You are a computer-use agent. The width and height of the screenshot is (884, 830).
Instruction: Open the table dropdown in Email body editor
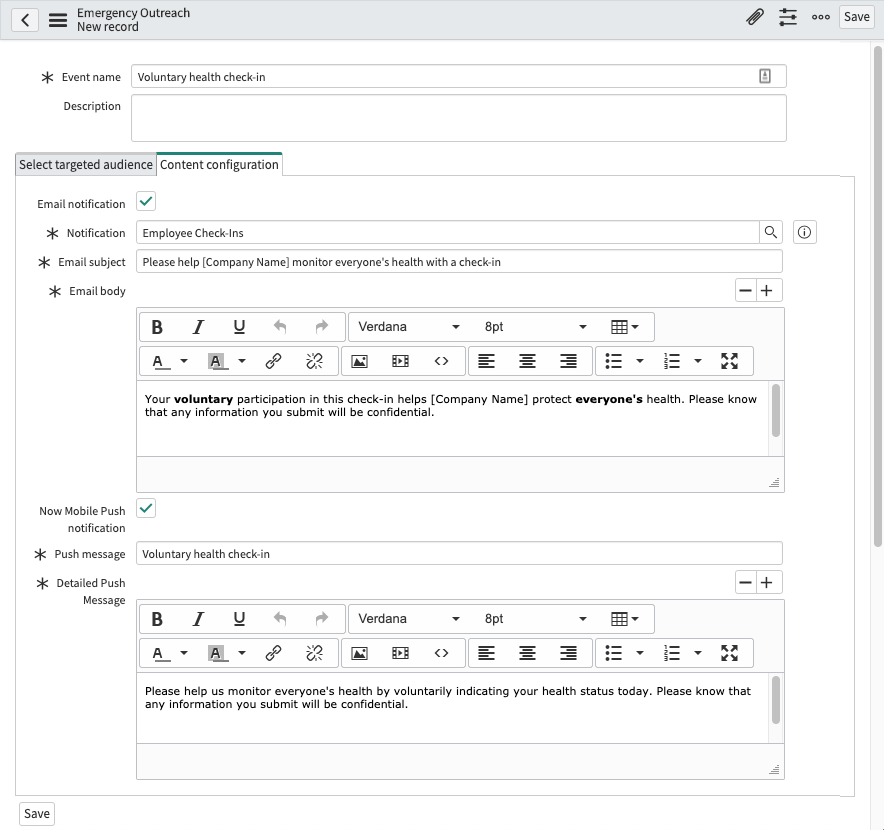(625, 327)
